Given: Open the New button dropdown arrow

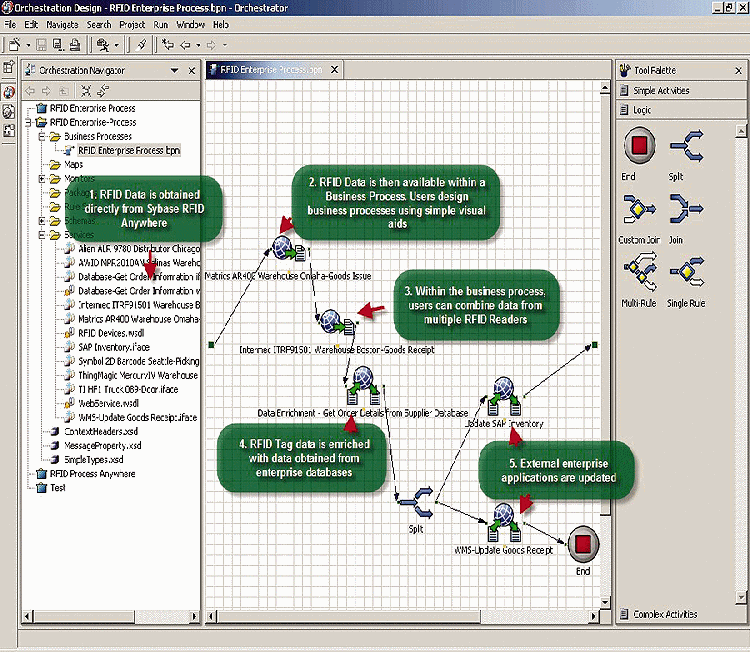Looking at the screenshot, I should (x=28, y=45).
